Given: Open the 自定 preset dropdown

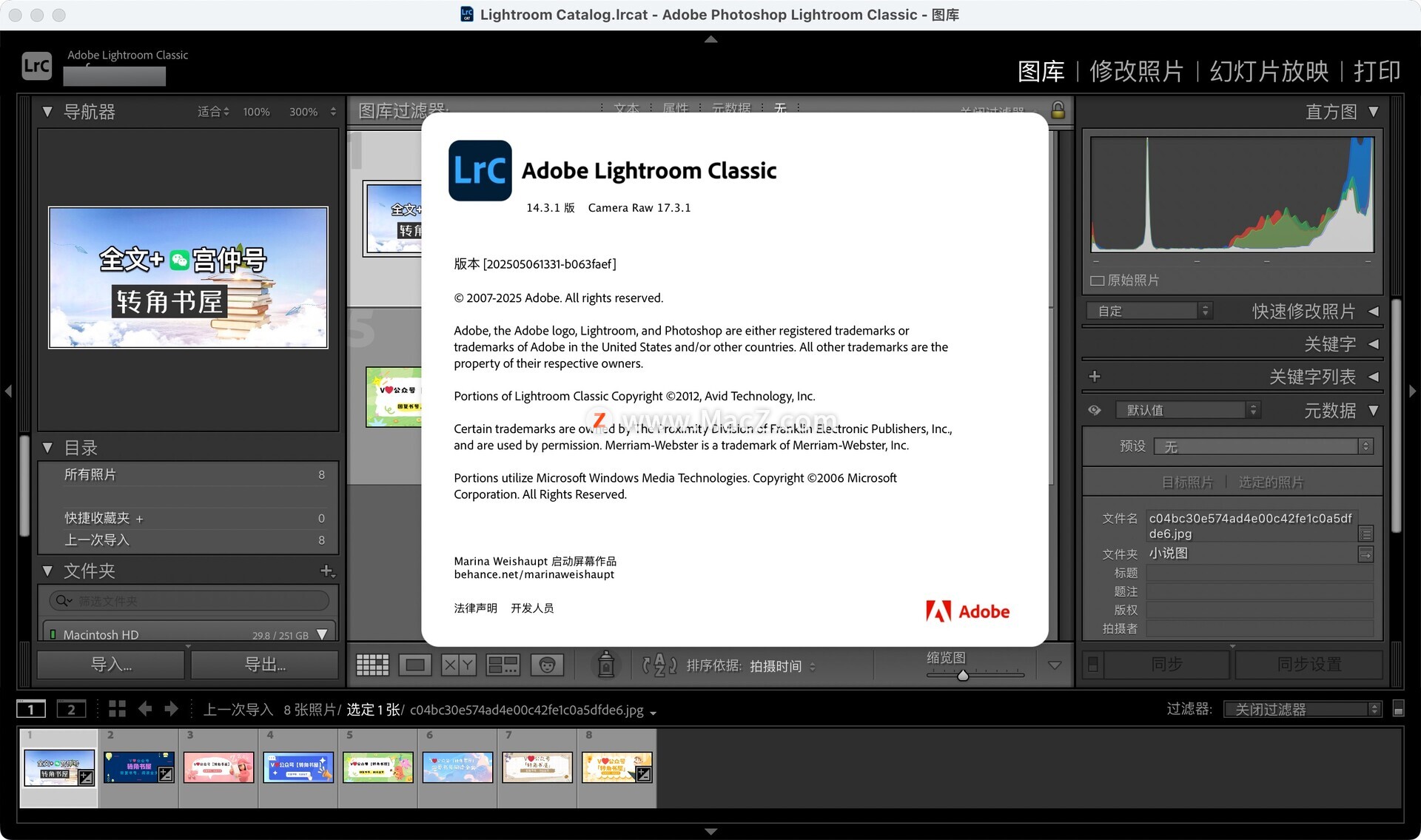Looking at the screenshot, I should [x=1149, y=311].
